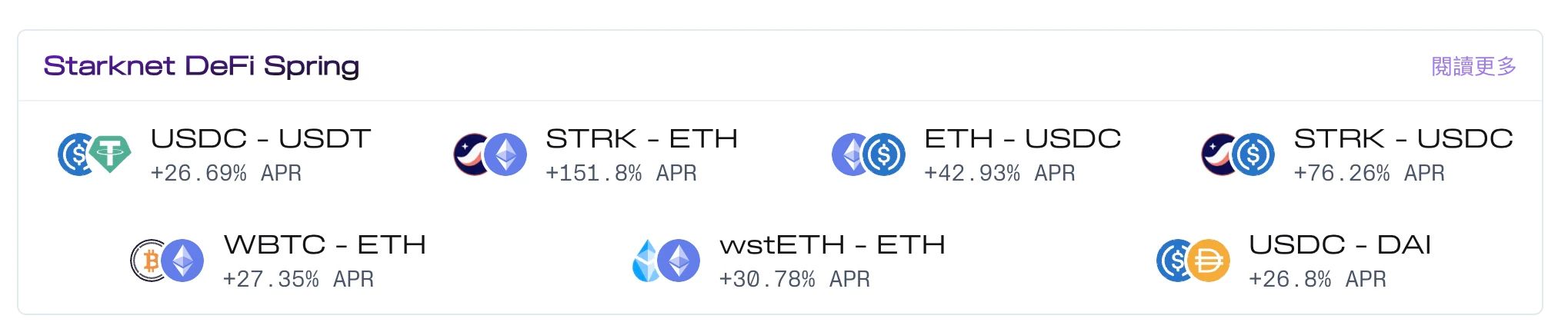Viewport: 1568px width, 332px height.
Task: Choose the ETH - USDC pool name
Action: pos(1023,138)
